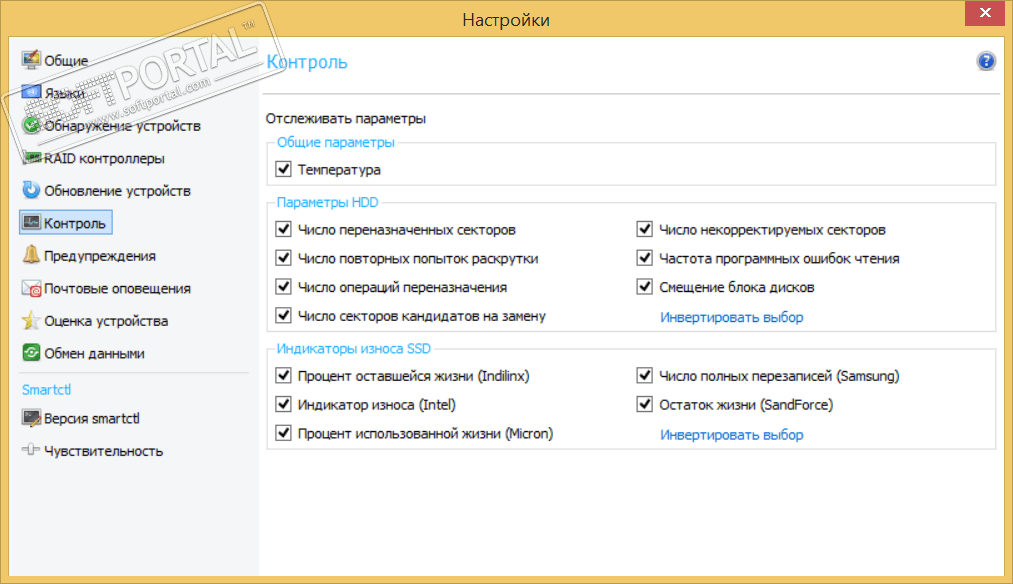
Task: Click the Версия smartctl terminal icon
Action: coord(30,418)
